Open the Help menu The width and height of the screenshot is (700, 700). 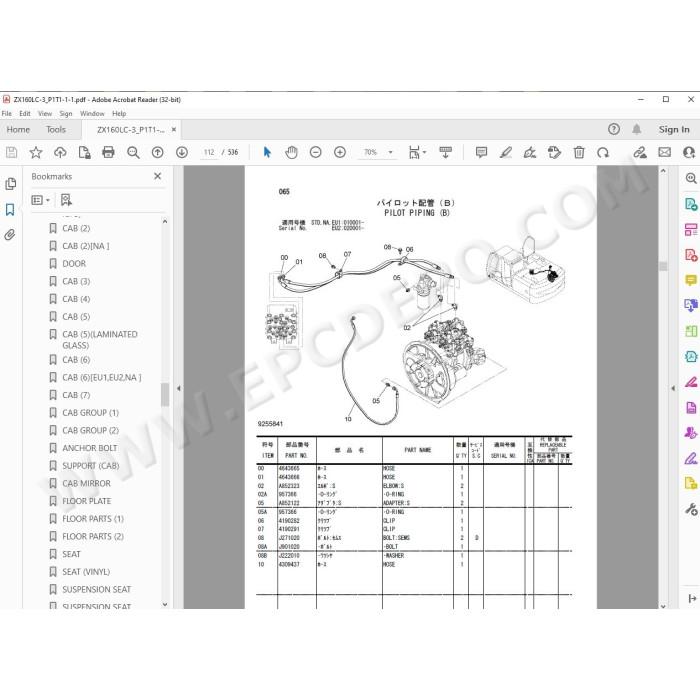point(119,114)
